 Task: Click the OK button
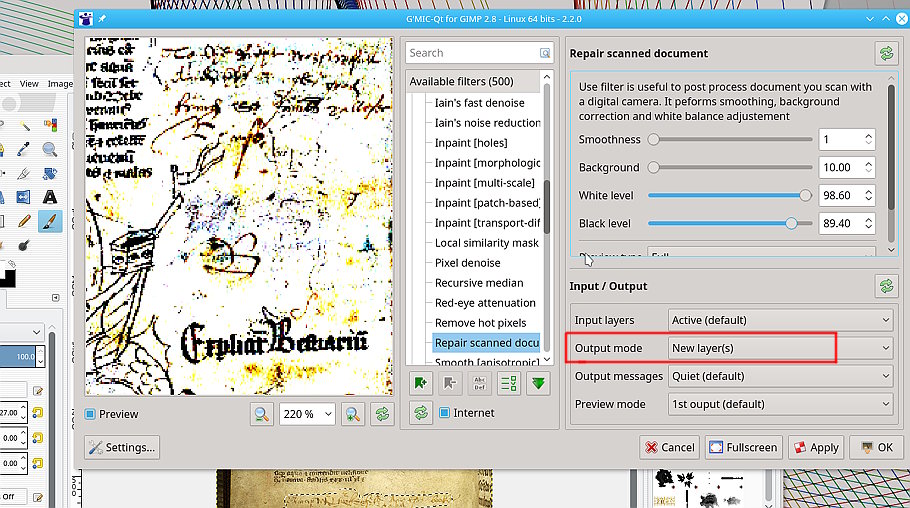(x=877, y=448)
